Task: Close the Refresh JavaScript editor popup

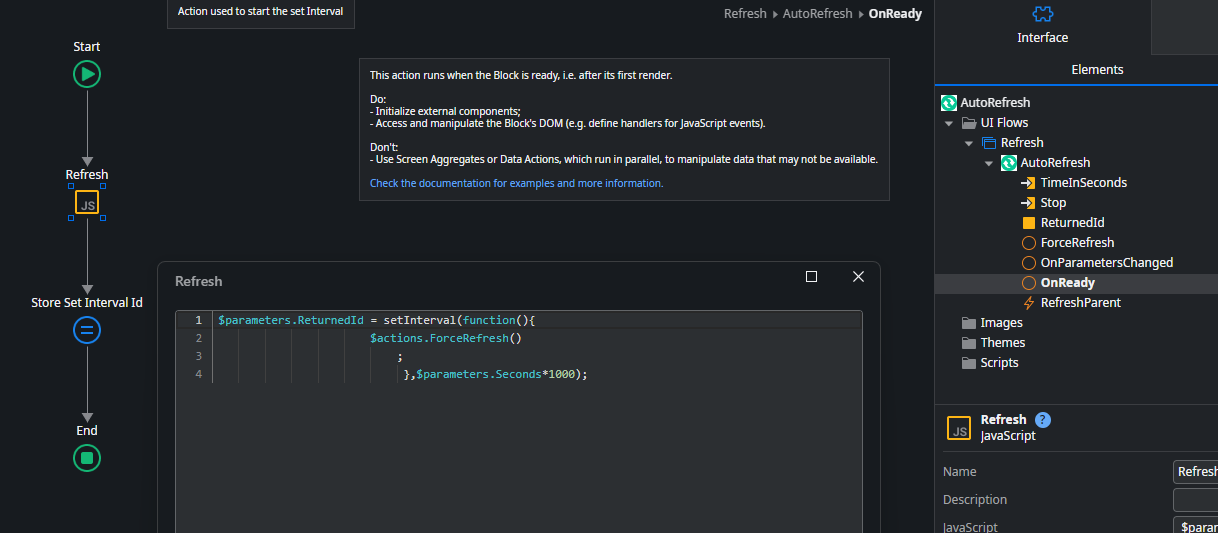Action: click(x=858, y=277)
